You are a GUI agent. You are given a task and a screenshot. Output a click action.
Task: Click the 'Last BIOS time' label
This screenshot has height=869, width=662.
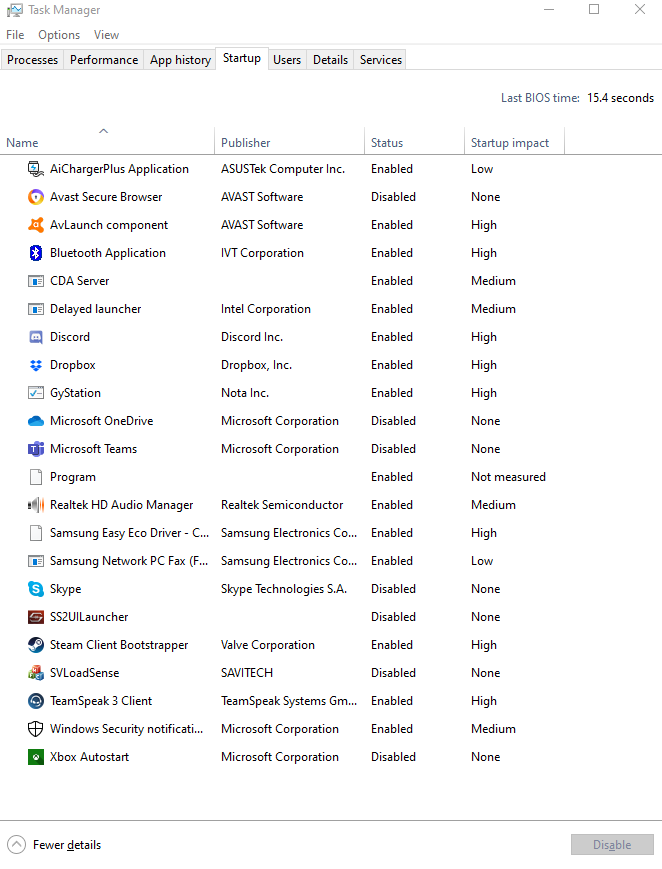pyautogui.click(x=540, y=98)
